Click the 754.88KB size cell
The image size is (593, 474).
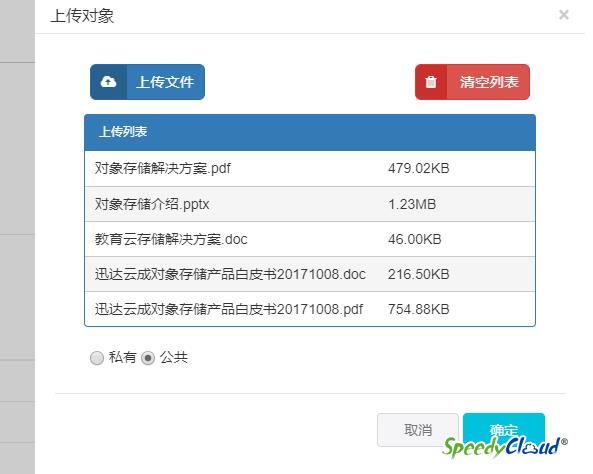point(419,309)
